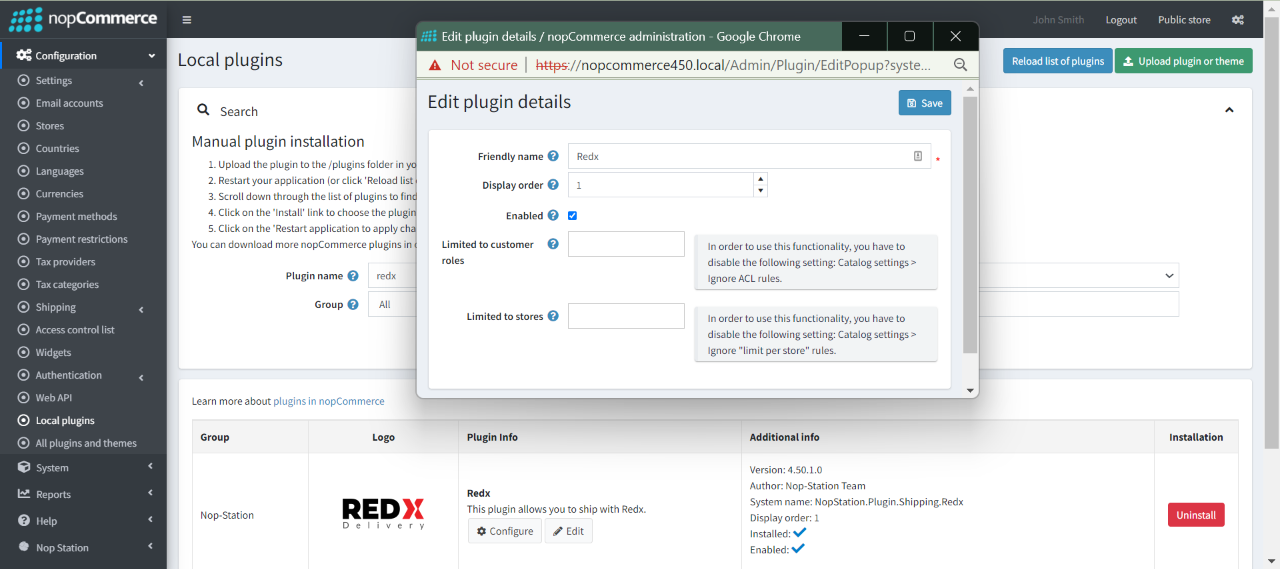This screenshot has height=569, width=1280.
Task: Save the plugin details
Action: click(925, 103)
